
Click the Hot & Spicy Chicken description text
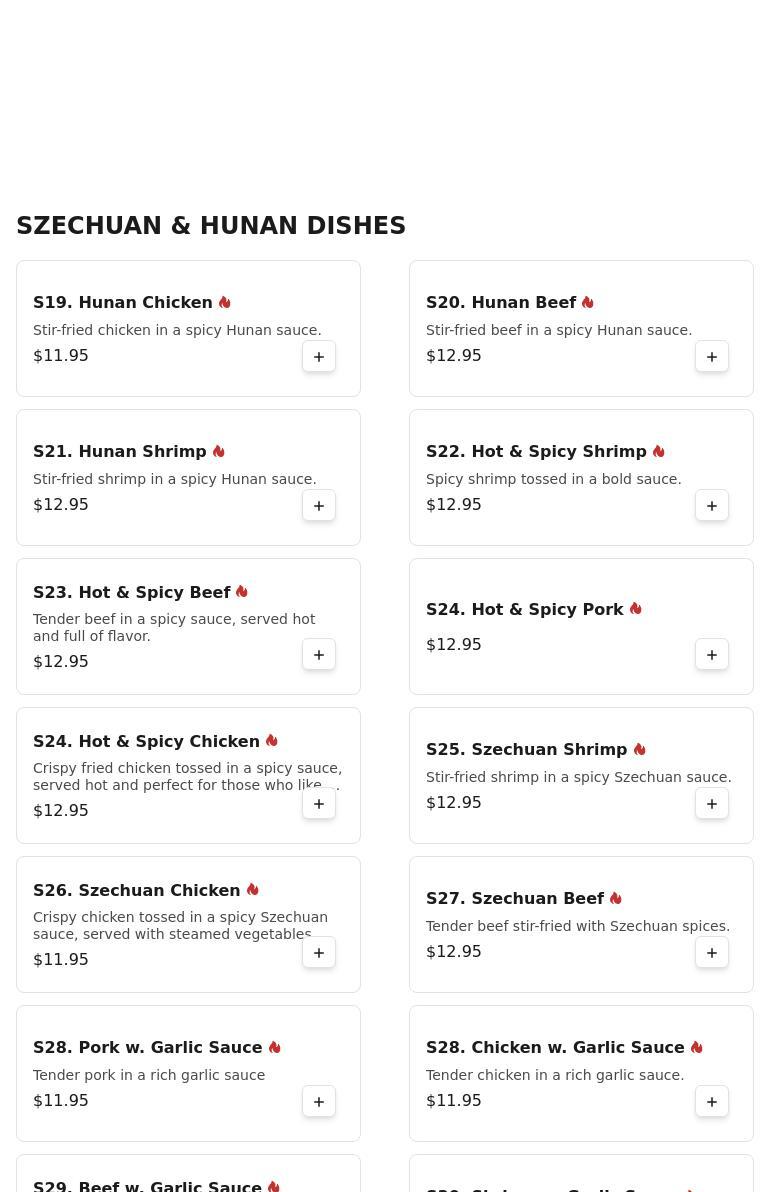(x=187, y=777)
